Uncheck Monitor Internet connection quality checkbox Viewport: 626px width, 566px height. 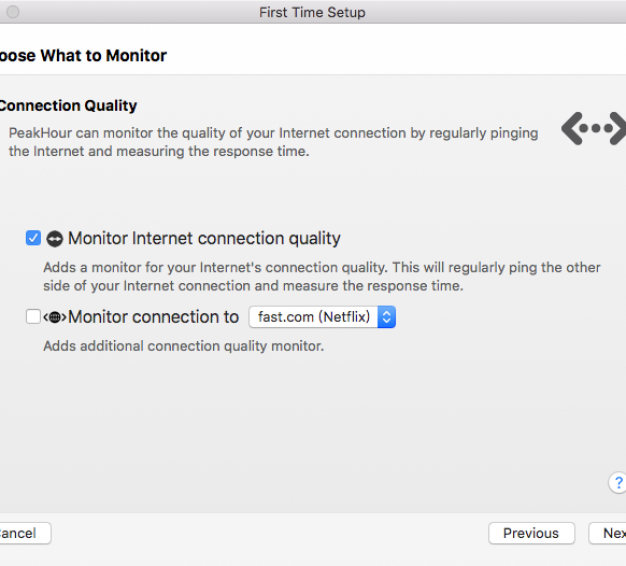click(x=33, y=238)
